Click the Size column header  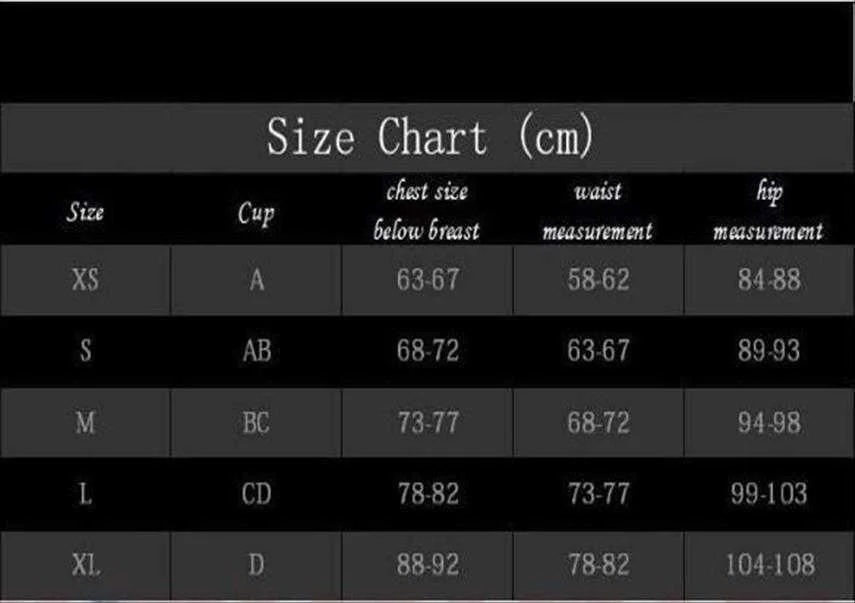86,212
